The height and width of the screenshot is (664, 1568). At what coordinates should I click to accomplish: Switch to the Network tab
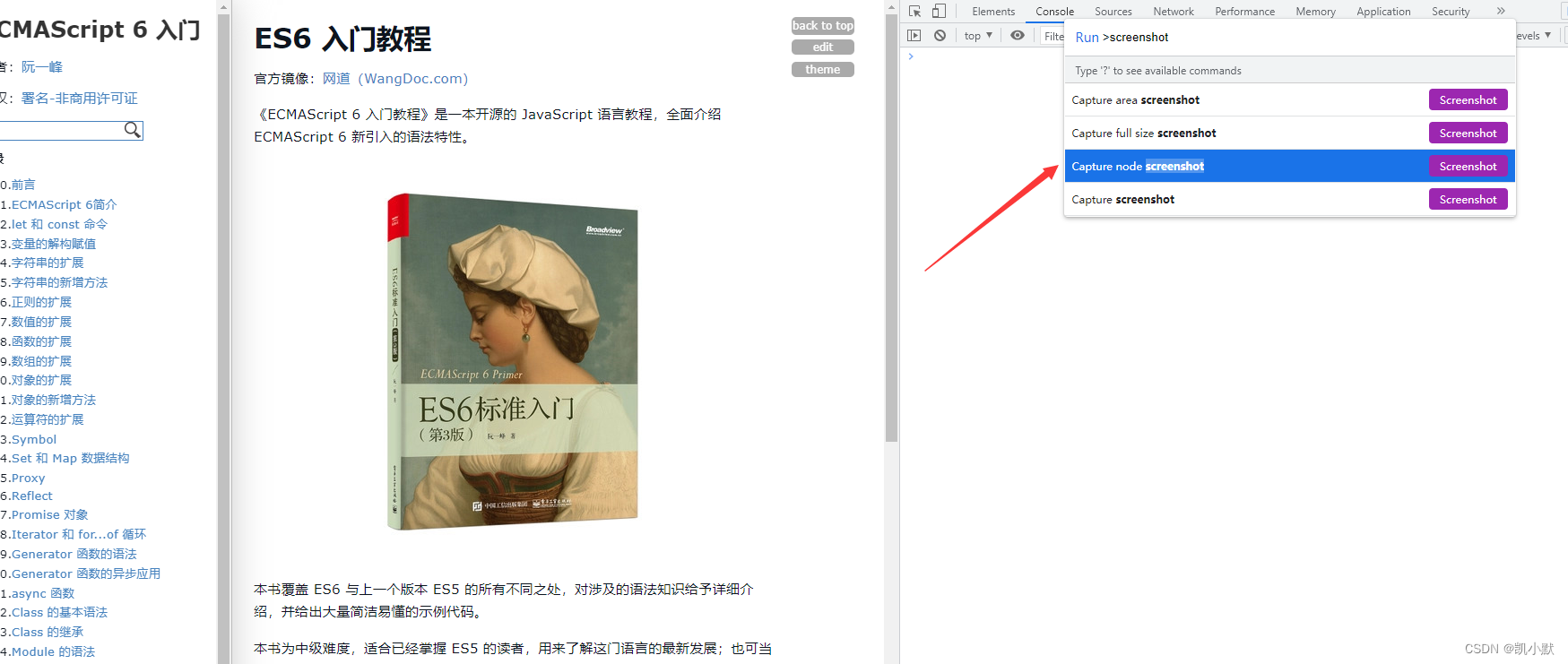(x=1173, y=12)
